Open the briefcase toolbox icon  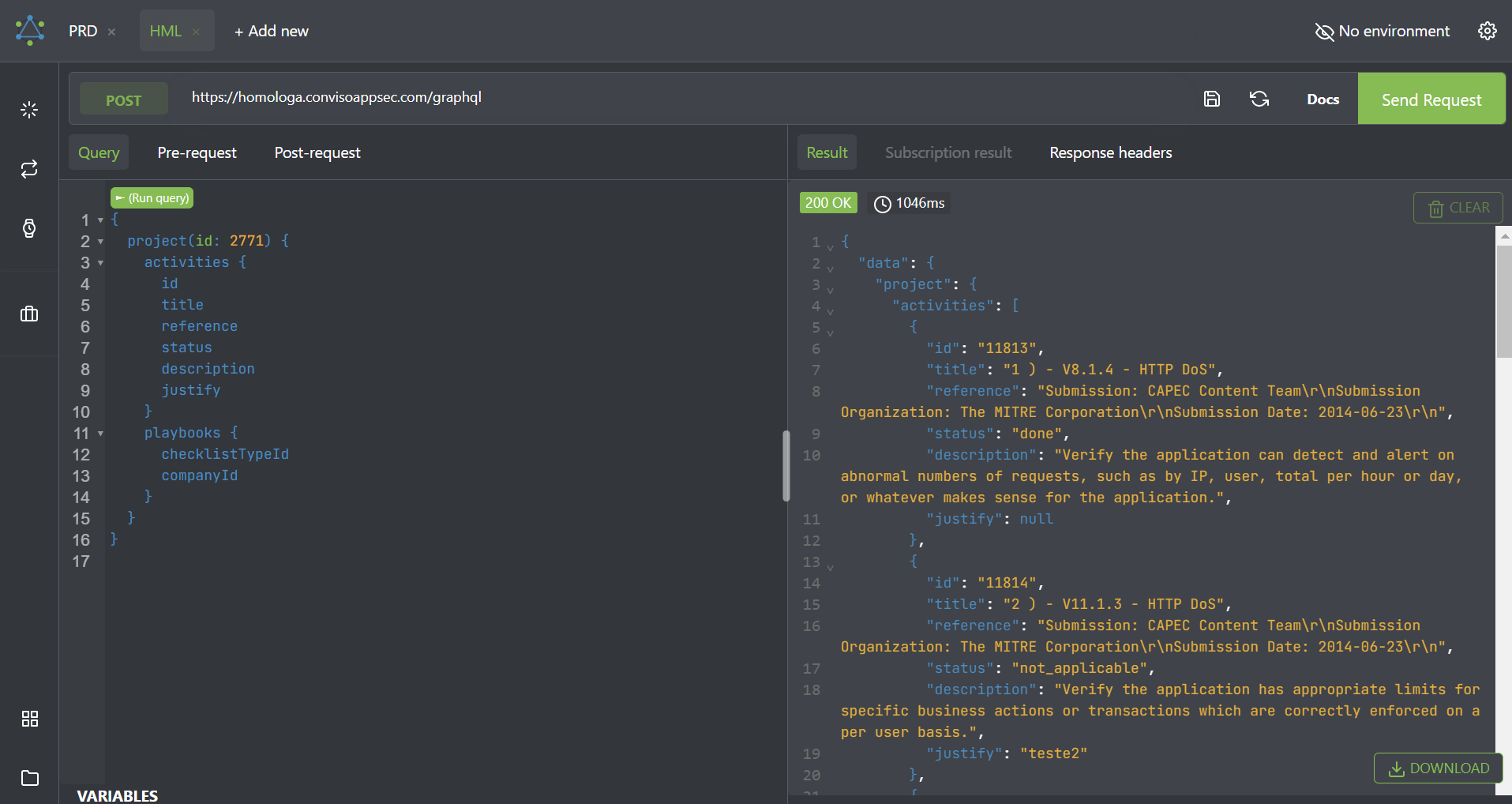29,314
